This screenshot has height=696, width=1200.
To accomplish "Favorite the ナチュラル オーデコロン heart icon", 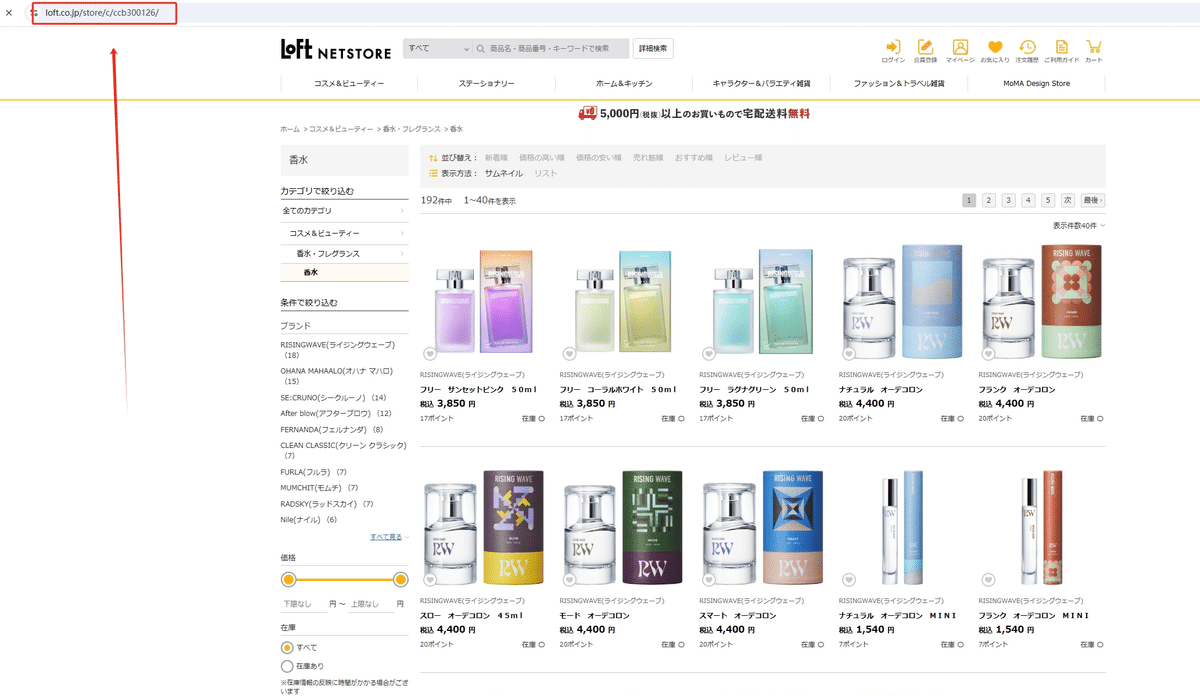I will (848, 353).
